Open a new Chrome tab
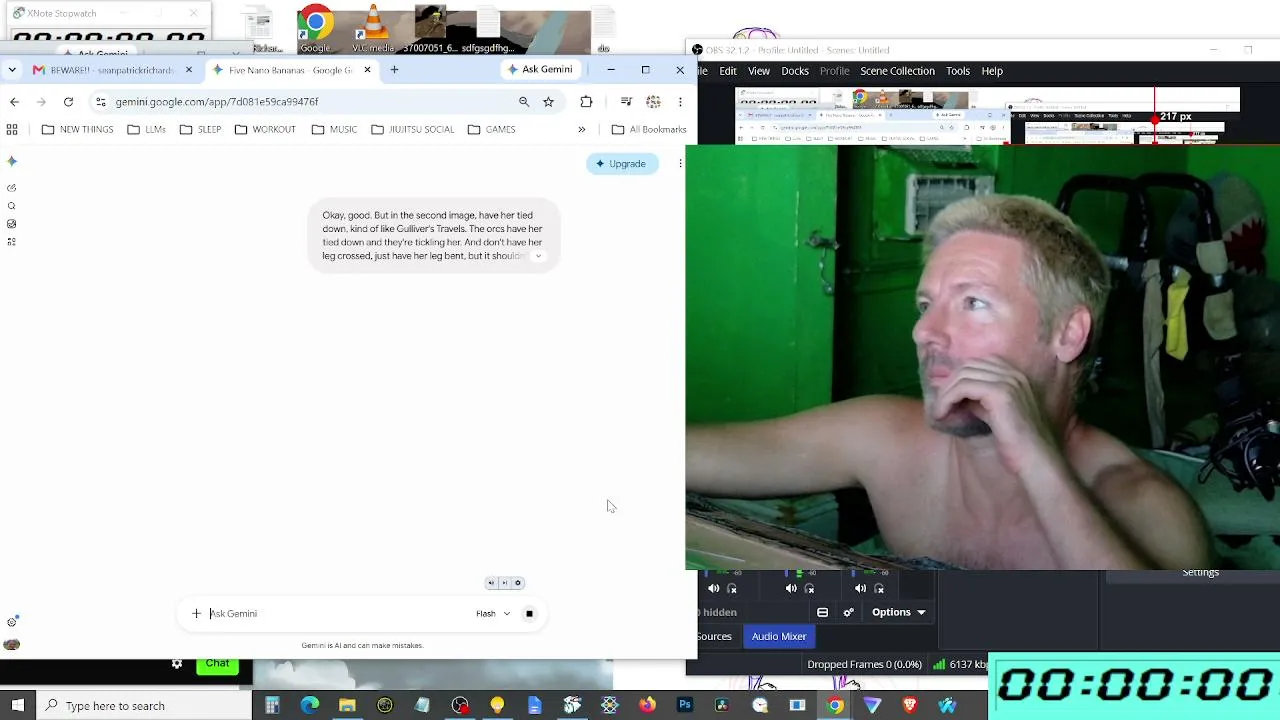Screen dimensions: 1280x720 click(x=394, y=70)
